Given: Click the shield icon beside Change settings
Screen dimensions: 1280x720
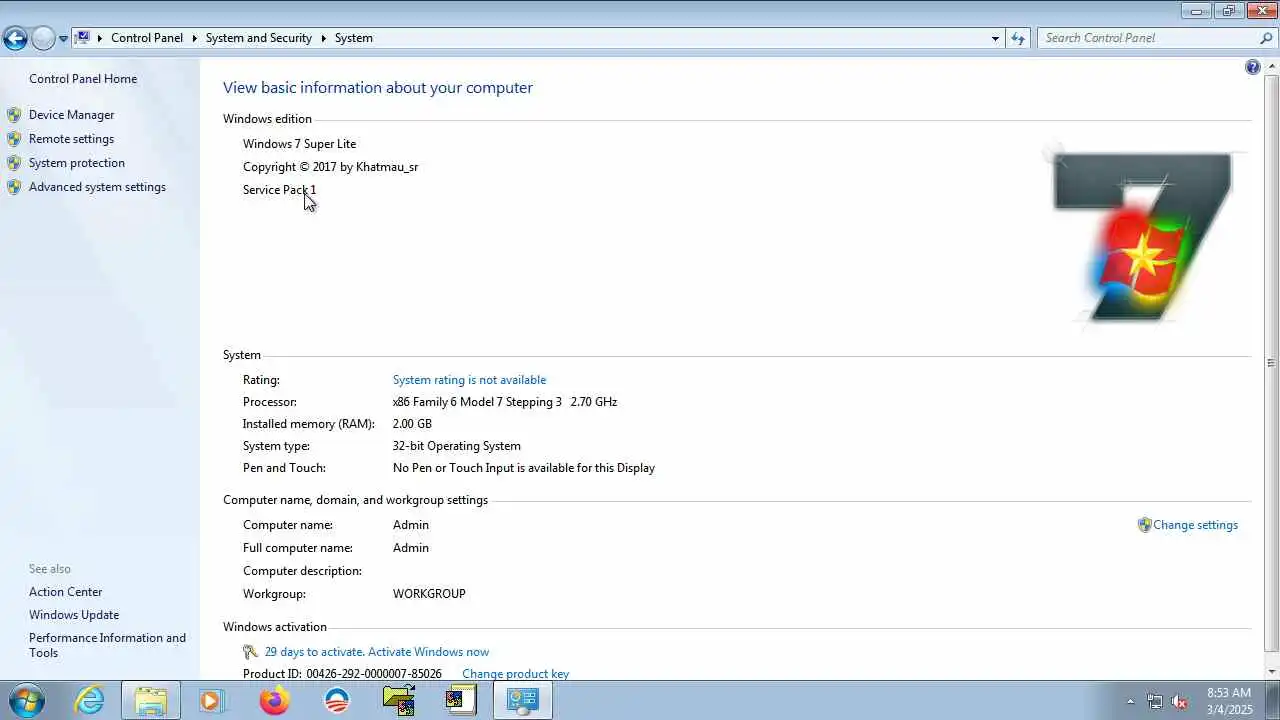Looking at the screenshot, I should [x=1144, y=525].
